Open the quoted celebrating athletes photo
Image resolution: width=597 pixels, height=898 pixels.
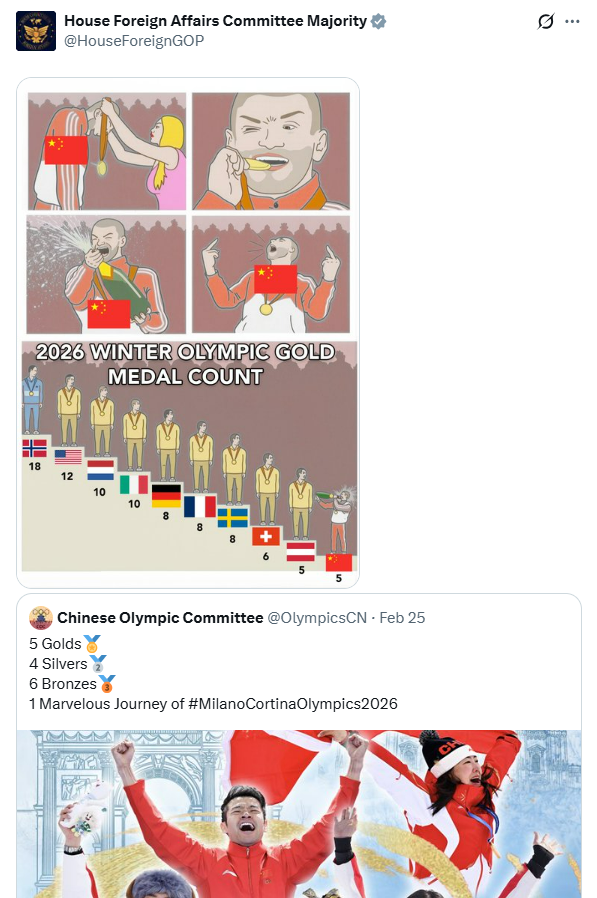point(298,814)
